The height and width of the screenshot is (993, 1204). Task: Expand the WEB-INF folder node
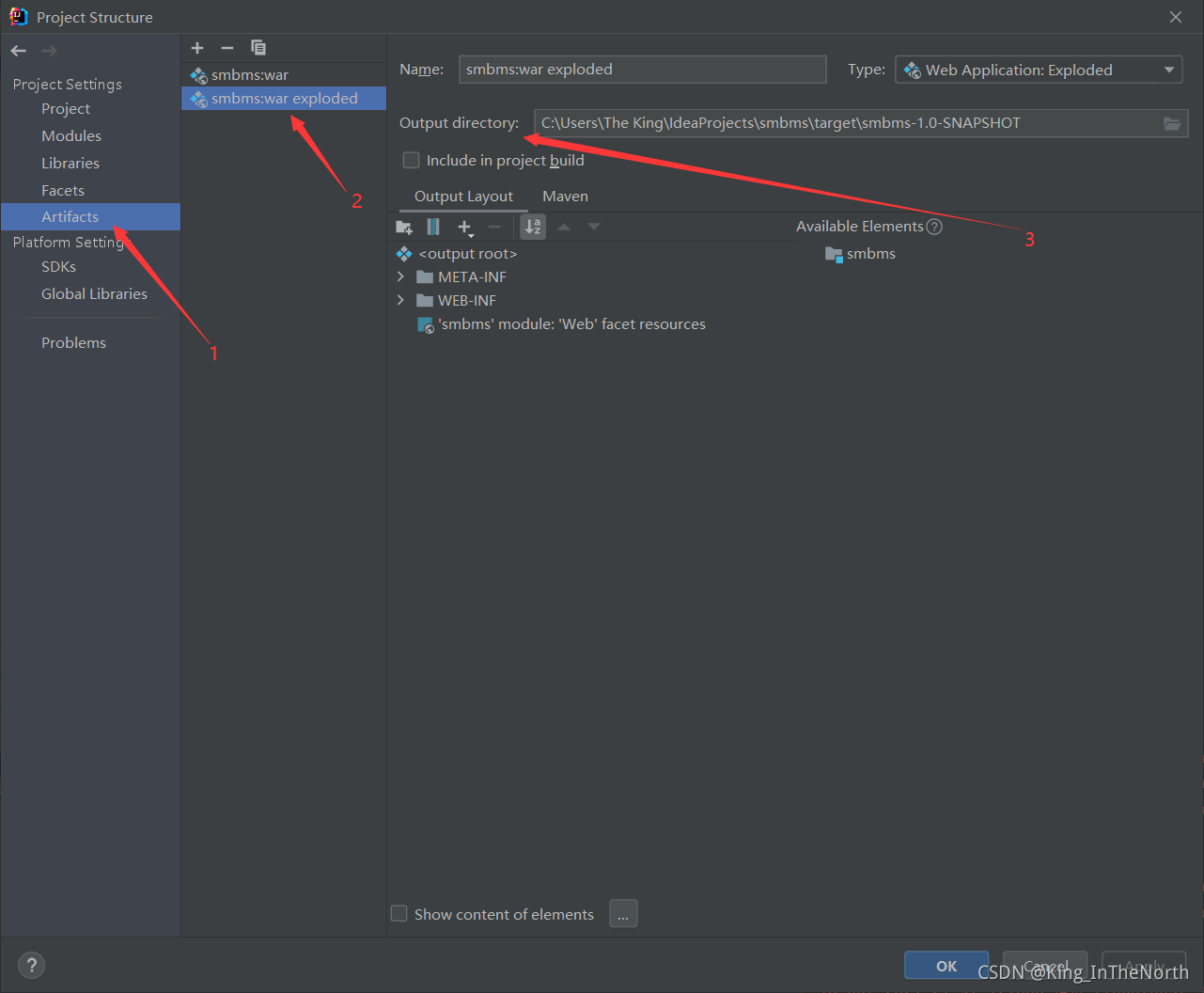click(401, 300)
